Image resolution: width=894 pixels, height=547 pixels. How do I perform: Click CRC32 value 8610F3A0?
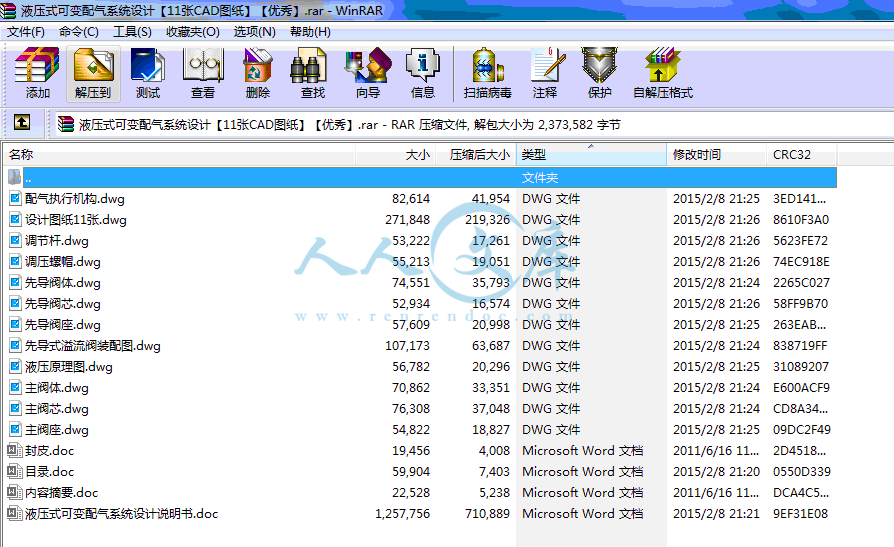point(801,220)
